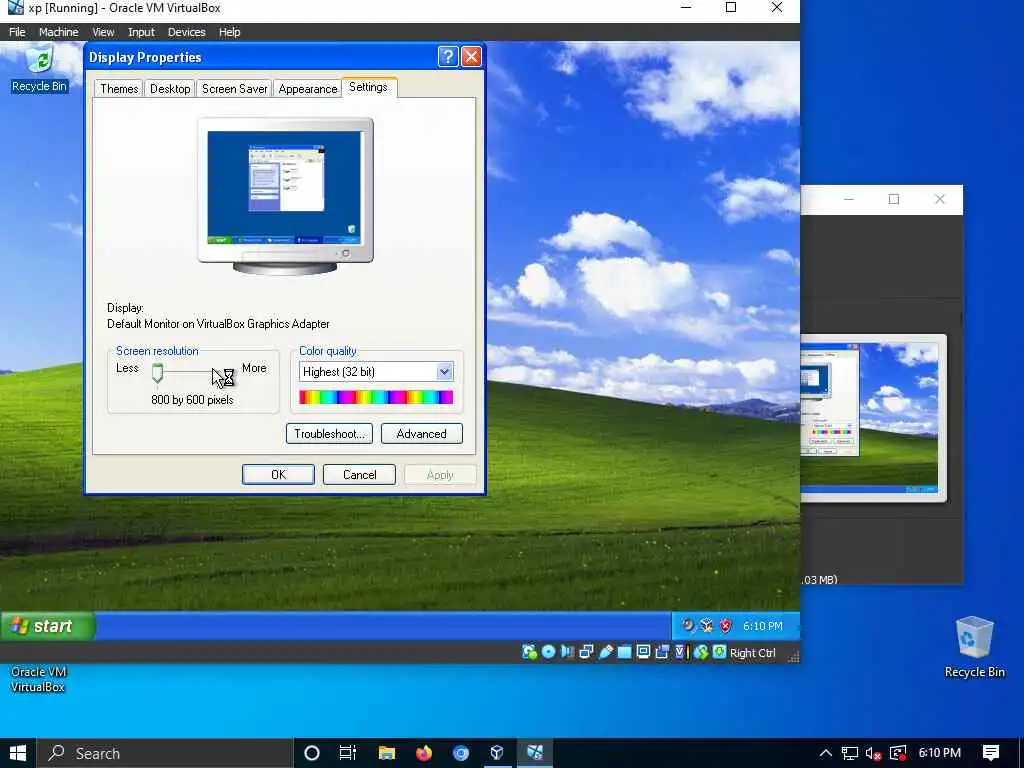Open the View menu
Viewport: 1024px width, 768px height.
[103, 32]
